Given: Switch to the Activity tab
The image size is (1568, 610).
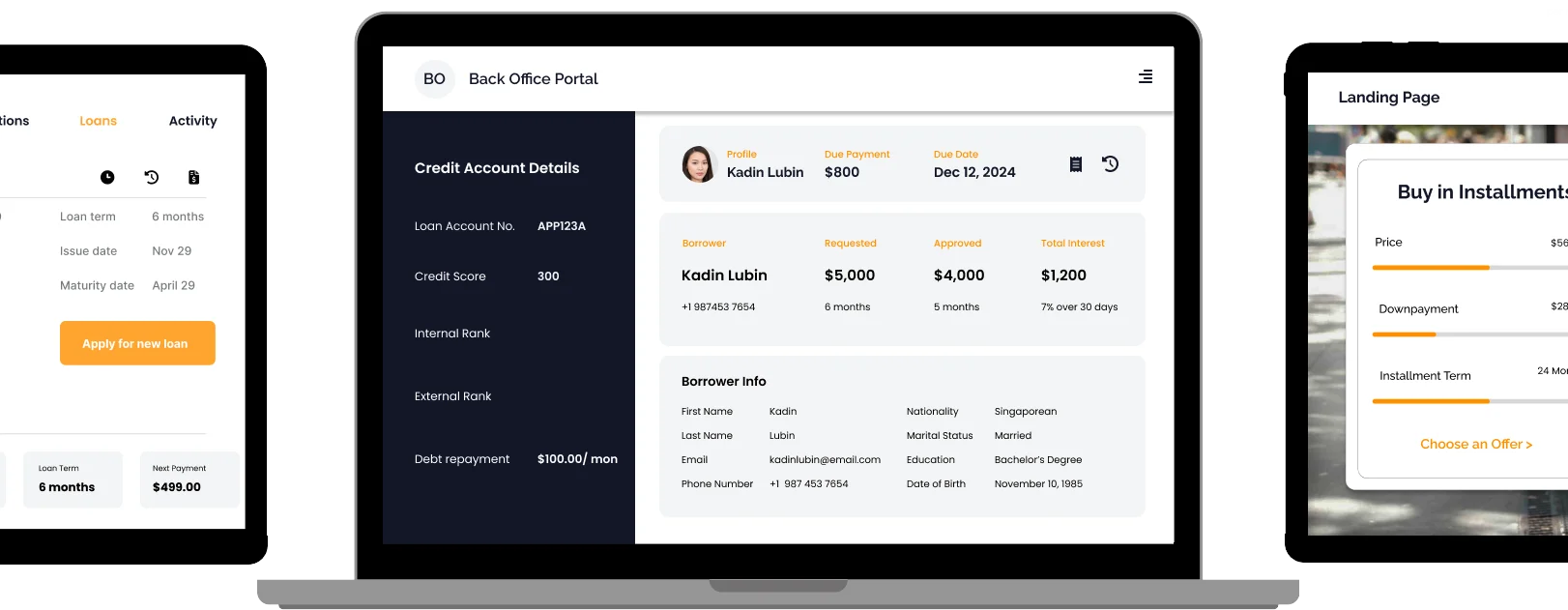Looking at the screenshot, I should (192, 121).
